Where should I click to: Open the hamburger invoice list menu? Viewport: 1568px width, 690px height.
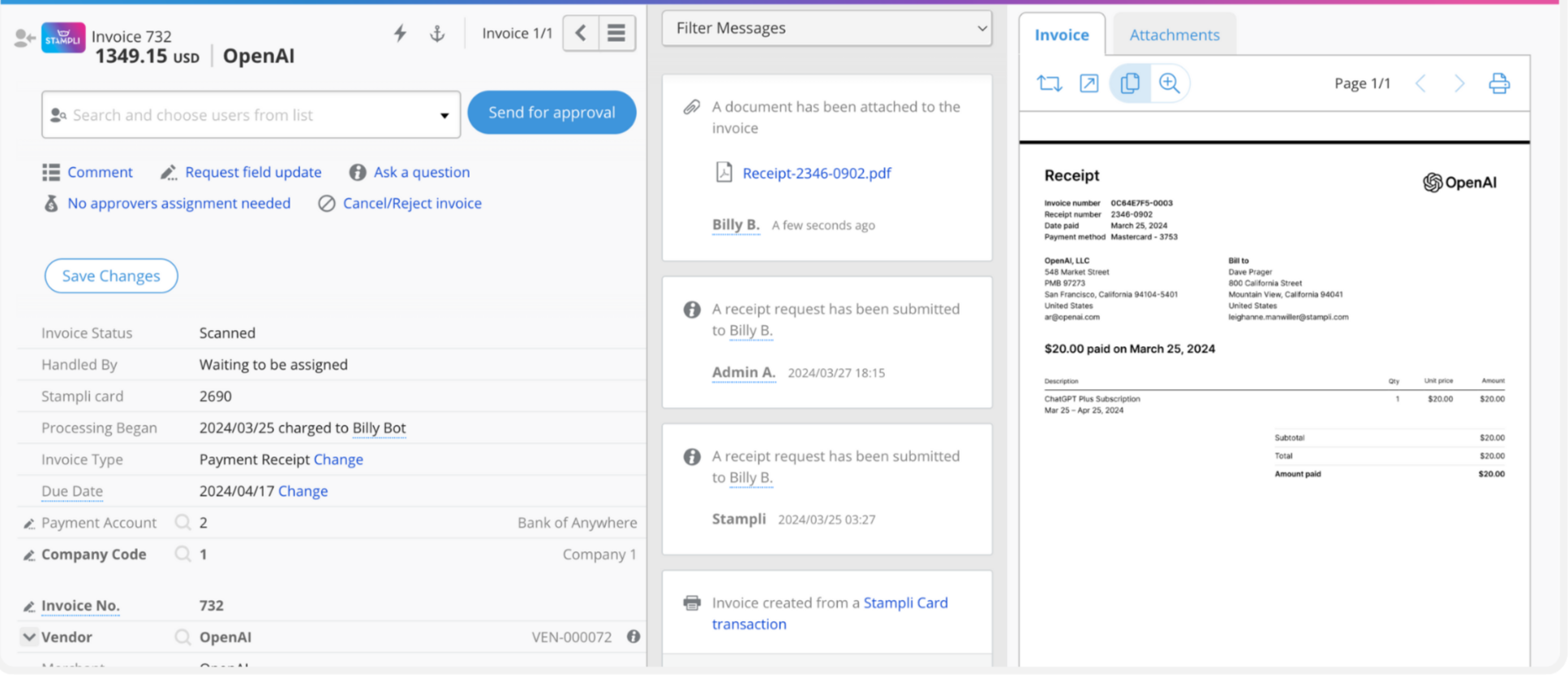pos(616,33)
